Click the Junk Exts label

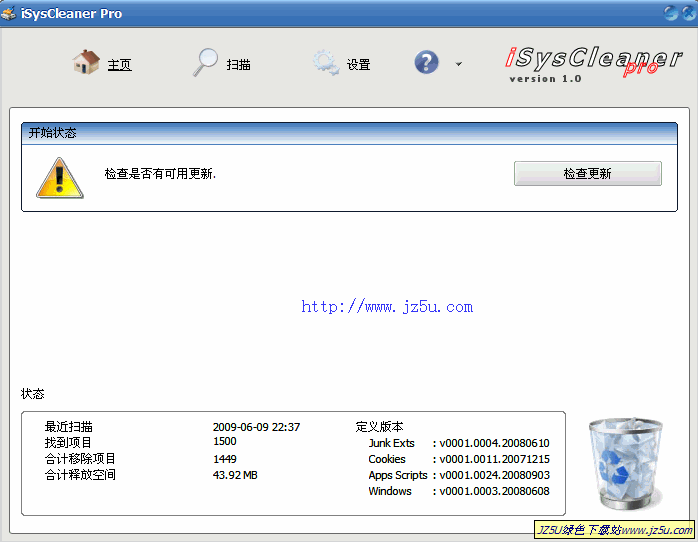391,443
